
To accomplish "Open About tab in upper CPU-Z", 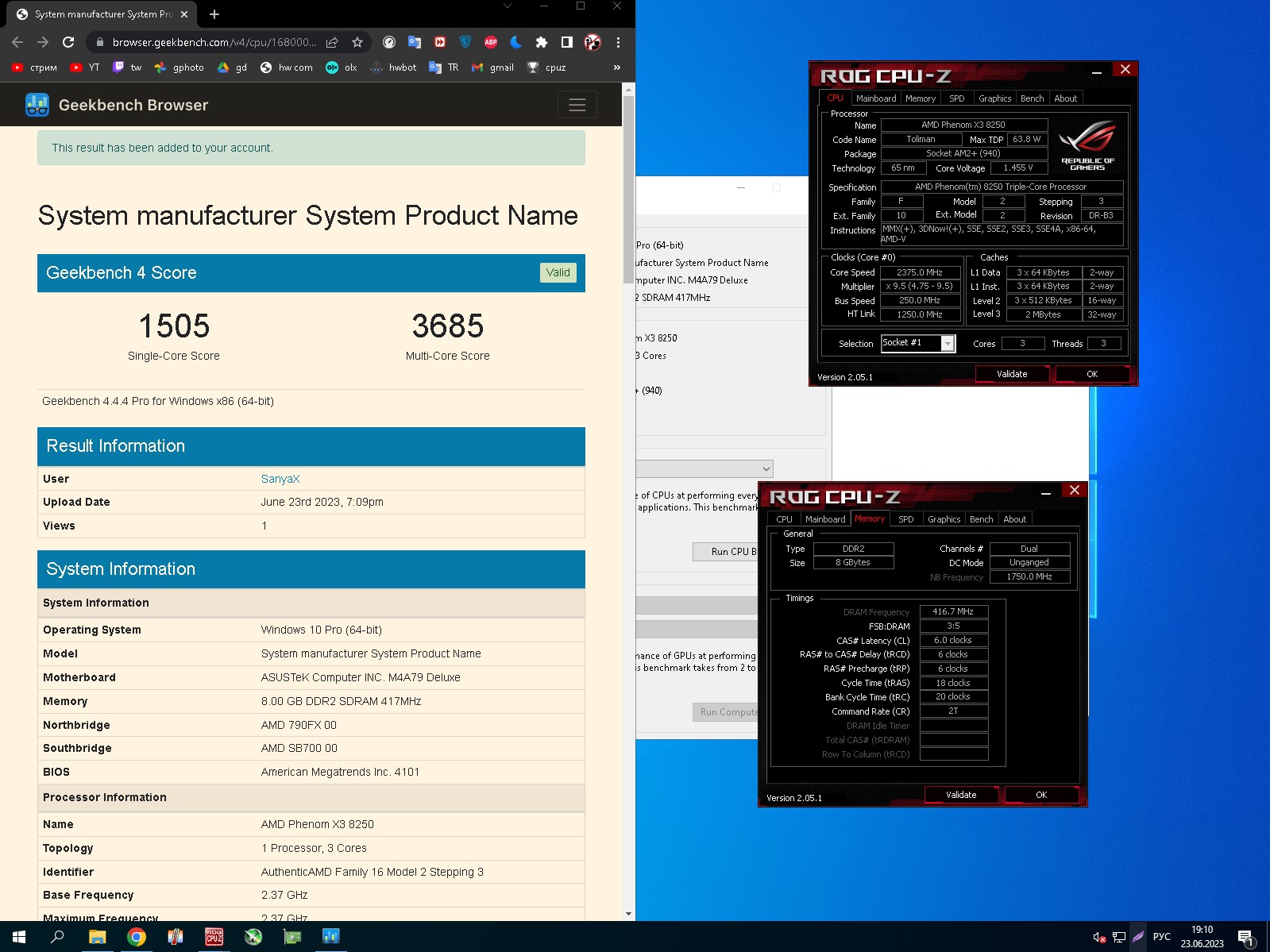I will [x=1065, y=98].
